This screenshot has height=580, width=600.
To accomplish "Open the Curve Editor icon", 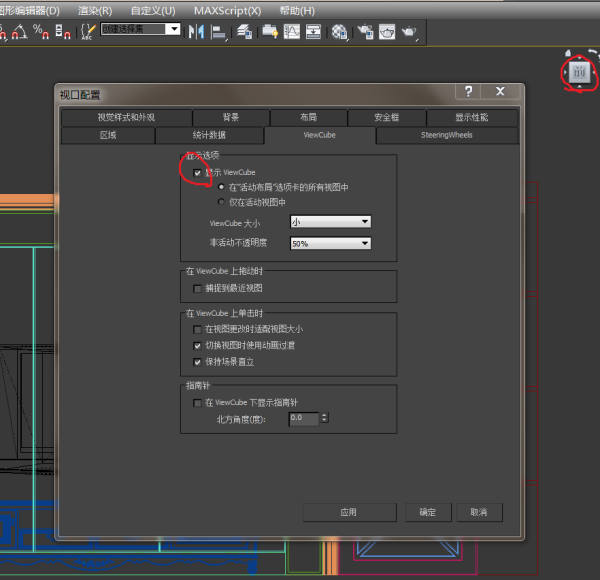I will pyautogui.click(x=292, y=31).
